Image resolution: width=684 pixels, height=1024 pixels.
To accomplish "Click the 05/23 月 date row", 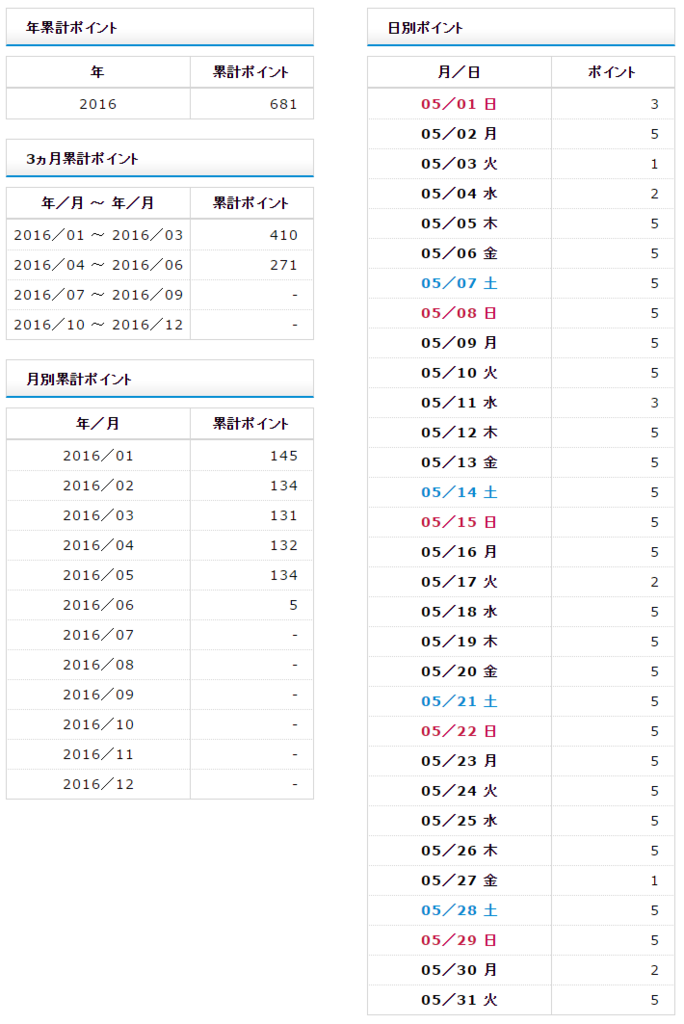I will click(521, 761).
